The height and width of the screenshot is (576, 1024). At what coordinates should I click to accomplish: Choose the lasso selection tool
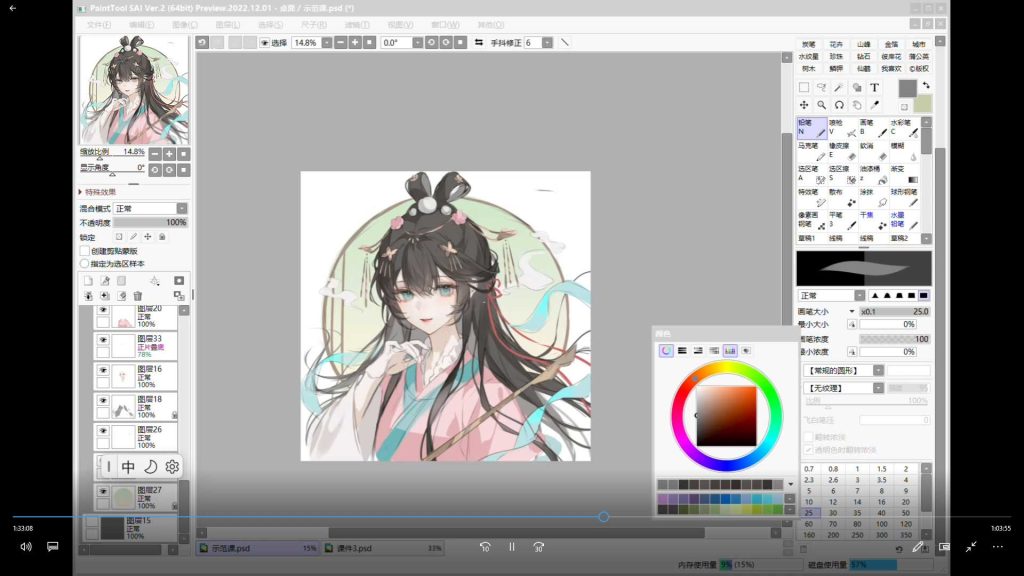point(822,88)
